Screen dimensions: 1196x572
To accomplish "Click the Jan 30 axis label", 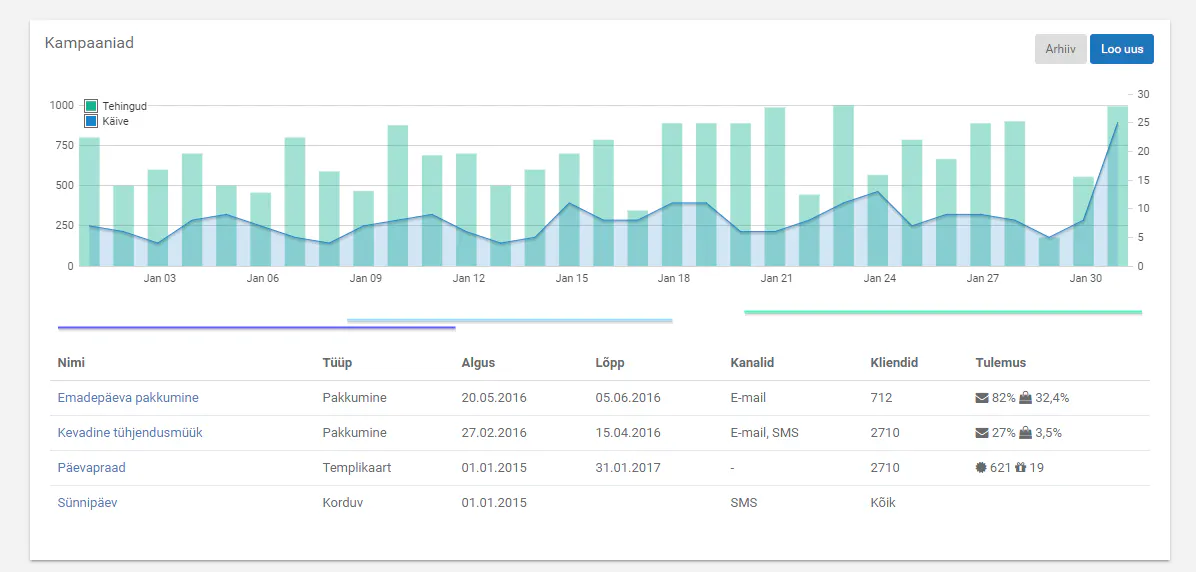I will tap(1086, 278).
